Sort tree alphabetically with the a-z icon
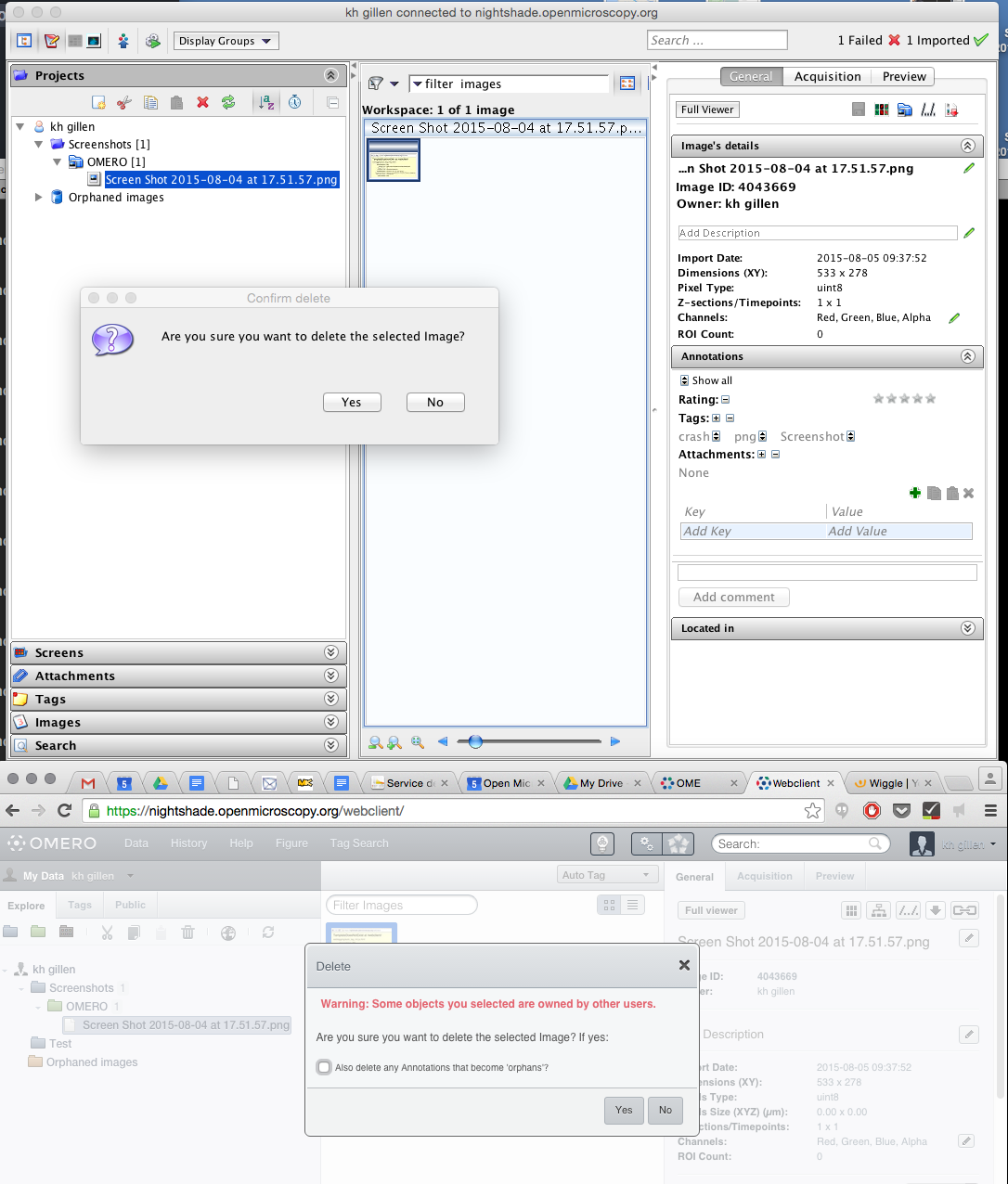Screen dimensions: 1008x1184 tap(266, 102)
